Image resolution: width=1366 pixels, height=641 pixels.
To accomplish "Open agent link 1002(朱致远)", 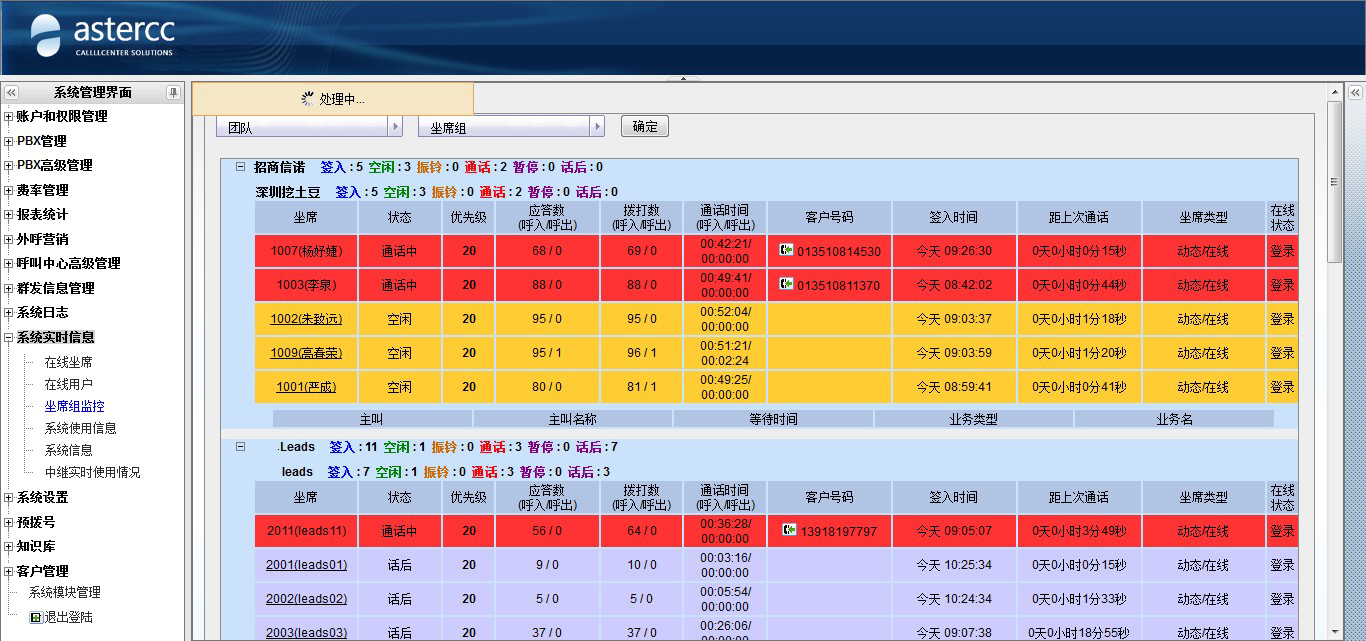I will [306, 319].
